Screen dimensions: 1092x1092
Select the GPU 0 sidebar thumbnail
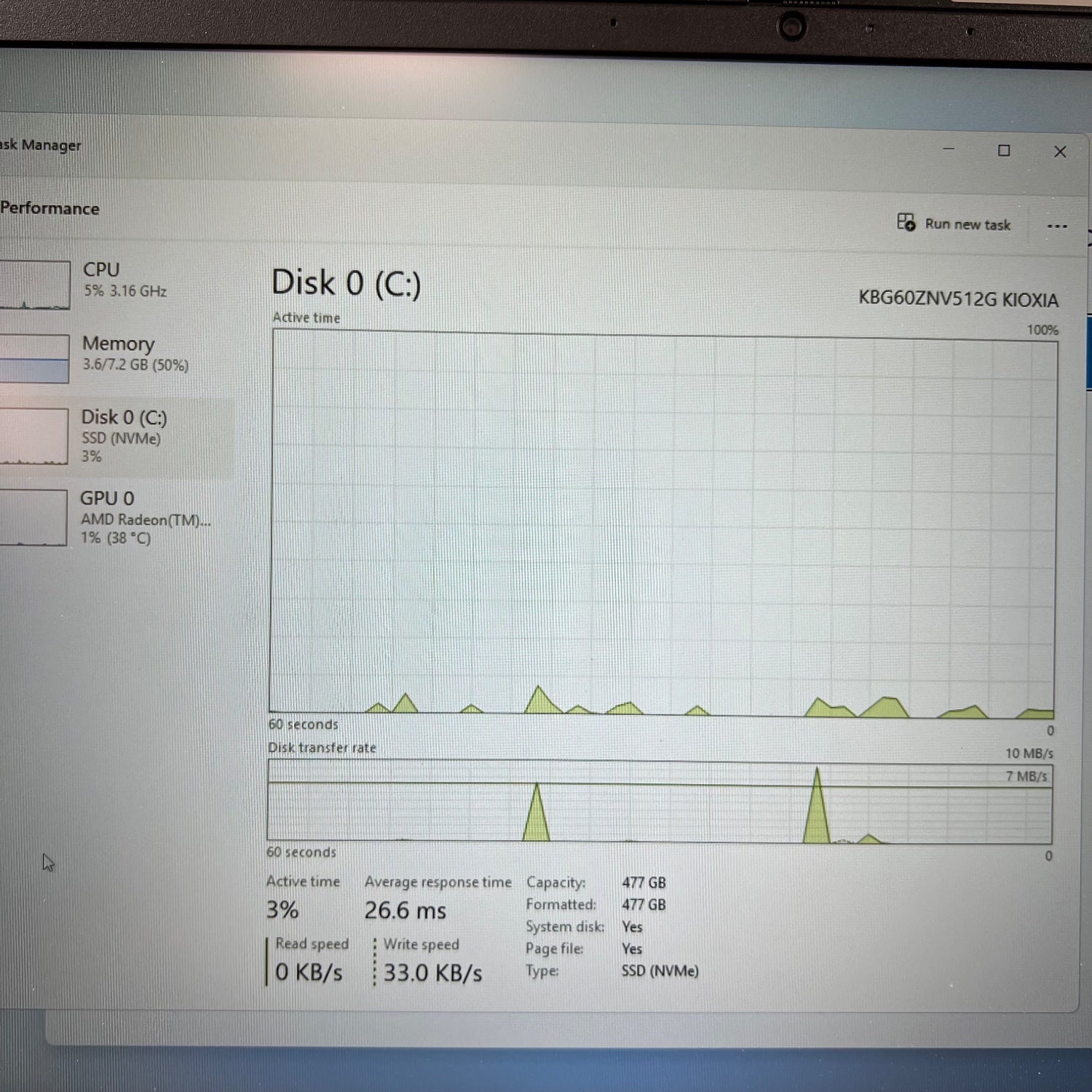click(x=33, y=517)
